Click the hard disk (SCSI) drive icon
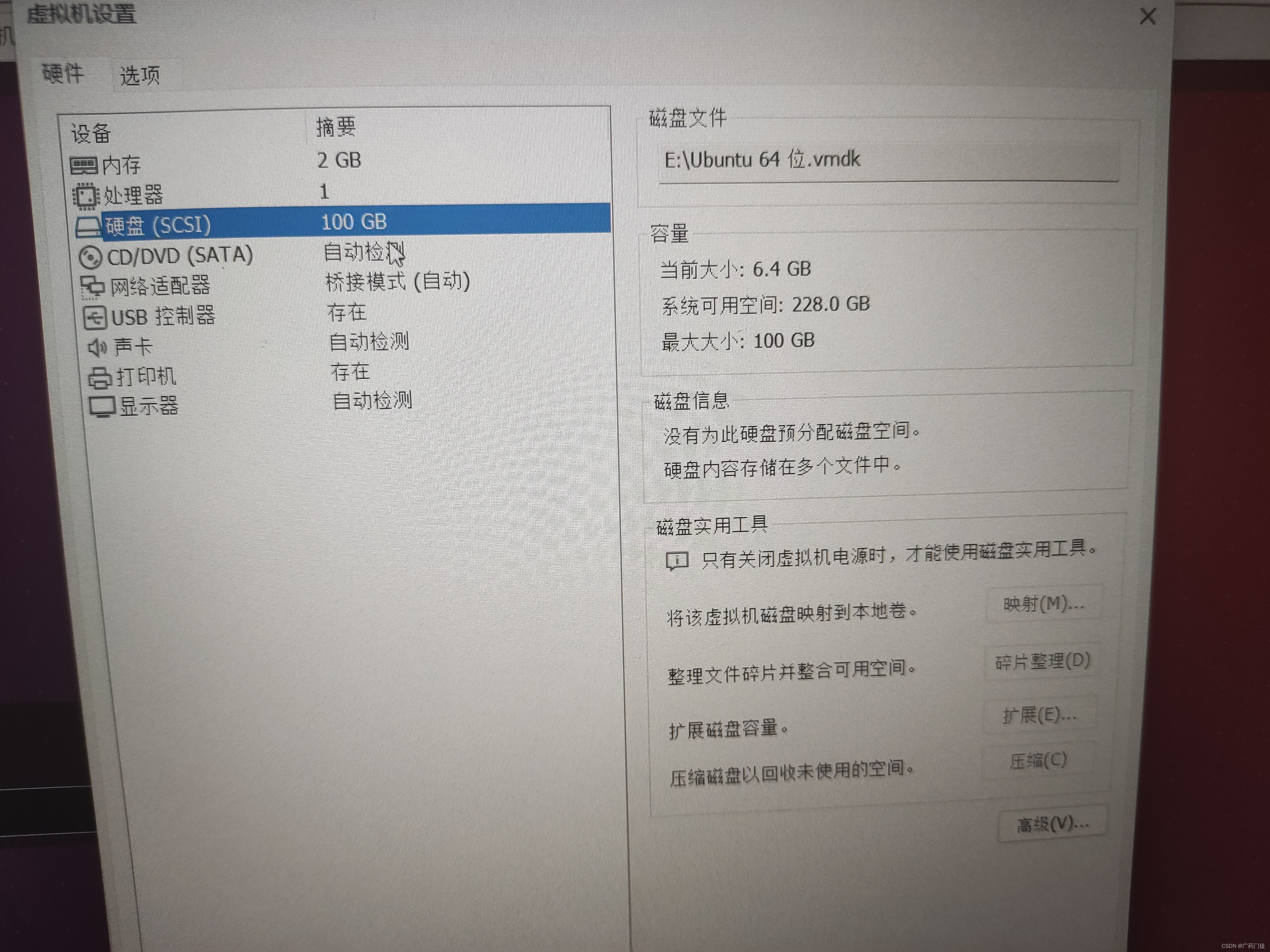1270x952 pixels. pos(88,227)
